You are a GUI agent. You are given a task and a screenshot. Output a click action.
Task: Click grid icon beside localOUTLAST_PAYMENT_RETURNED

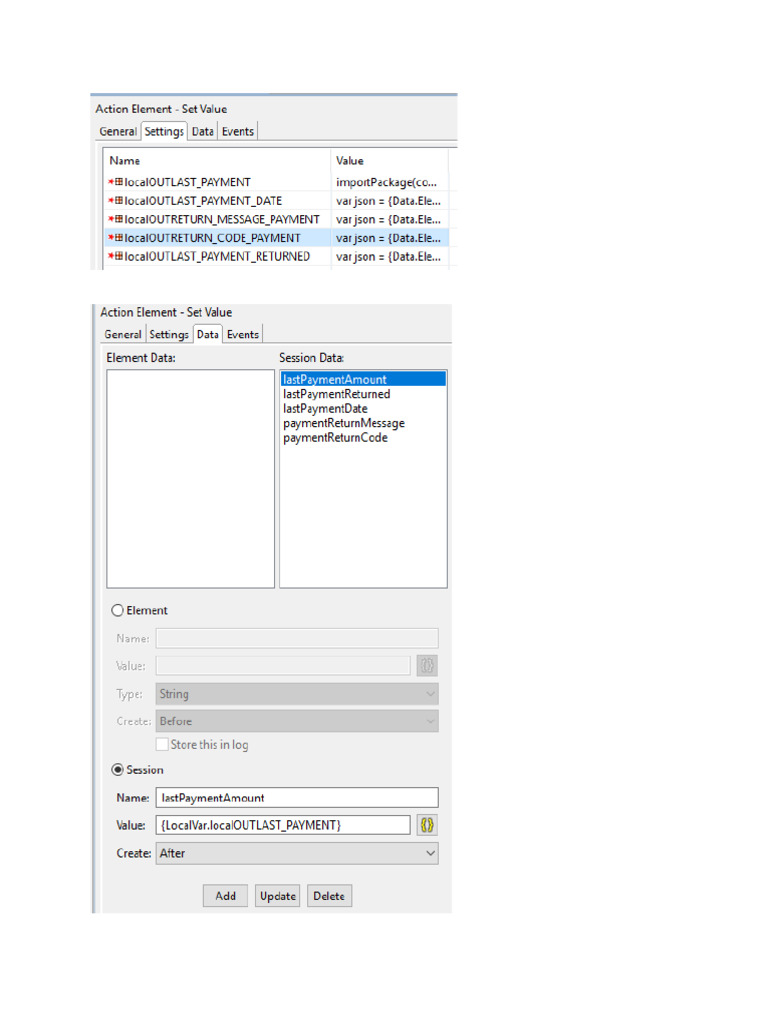pos(118,257)
